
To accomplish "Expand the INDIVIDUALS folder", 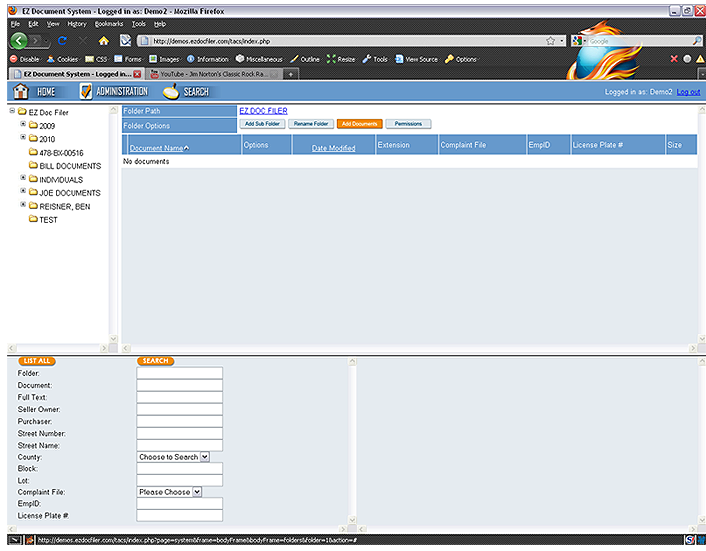I will click(x=23, y=177).
